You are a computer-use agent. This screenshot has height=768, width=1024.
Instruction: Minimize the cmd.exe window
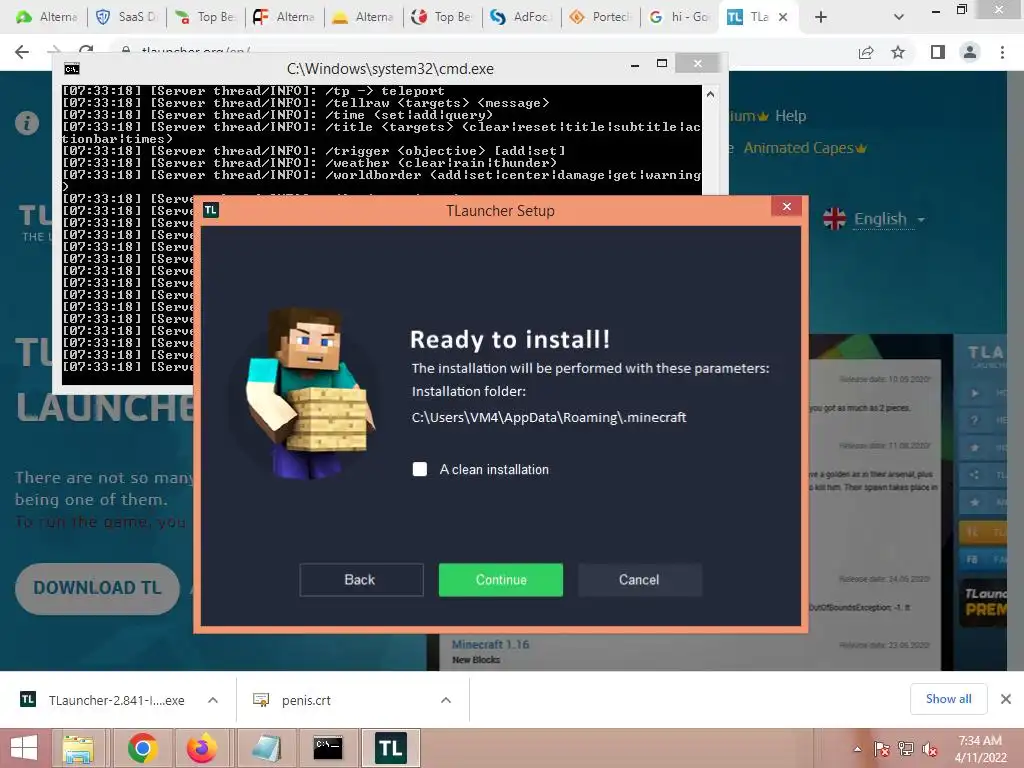tap(635, 64)
